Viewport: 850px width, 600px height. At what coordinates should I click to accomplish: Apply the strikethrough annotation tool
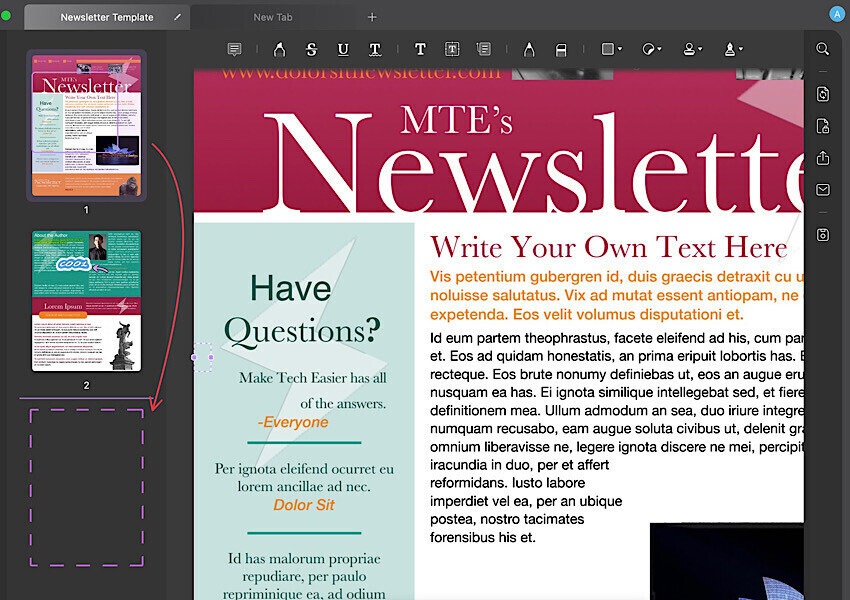coord(312,48)
